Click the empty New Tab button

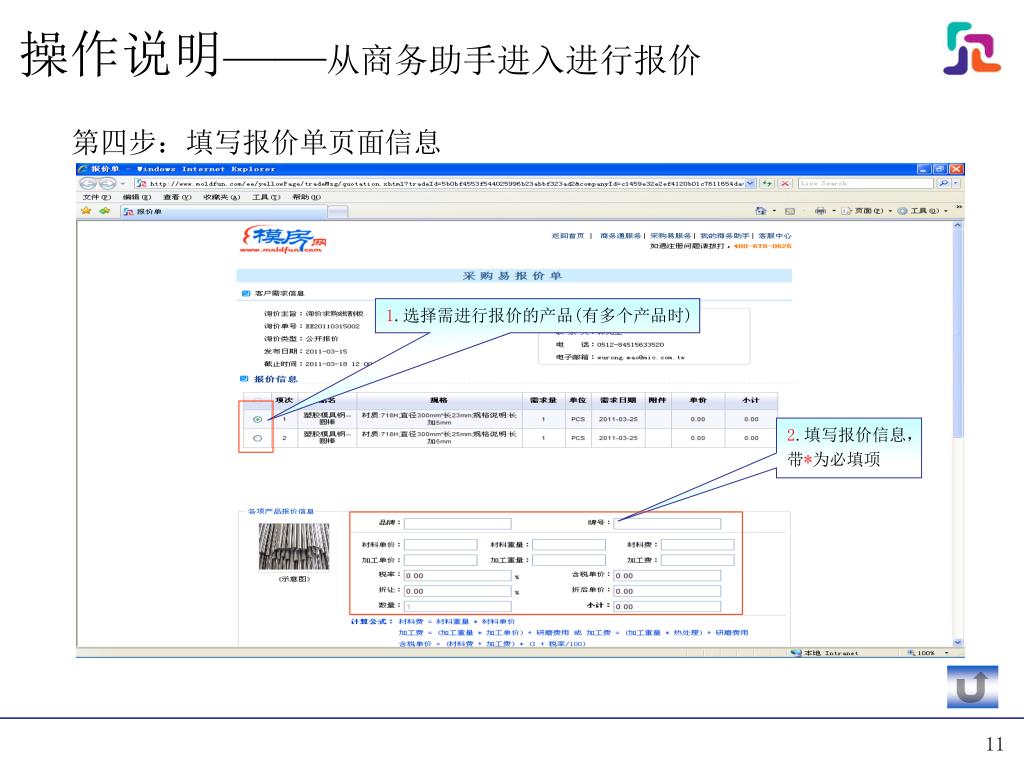(x=338, y=212)
